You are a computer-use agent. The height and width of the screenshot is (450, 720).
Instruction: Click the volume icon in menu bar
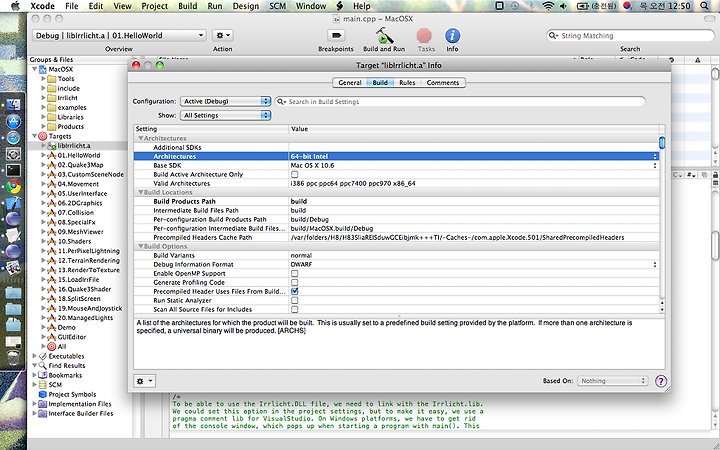click(x=563, y=6)
